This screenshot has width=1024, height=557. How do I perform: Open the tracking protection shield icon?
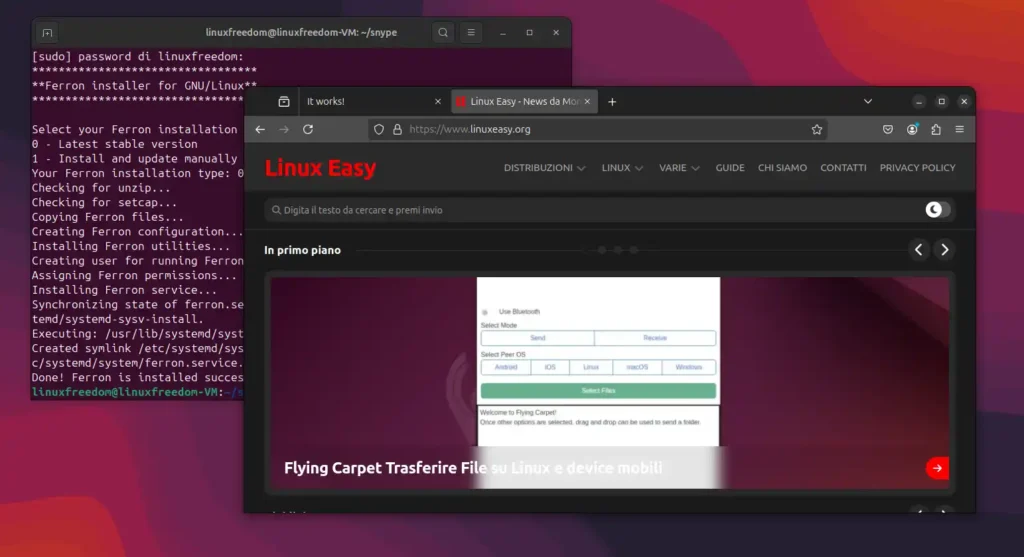(379, 129)
